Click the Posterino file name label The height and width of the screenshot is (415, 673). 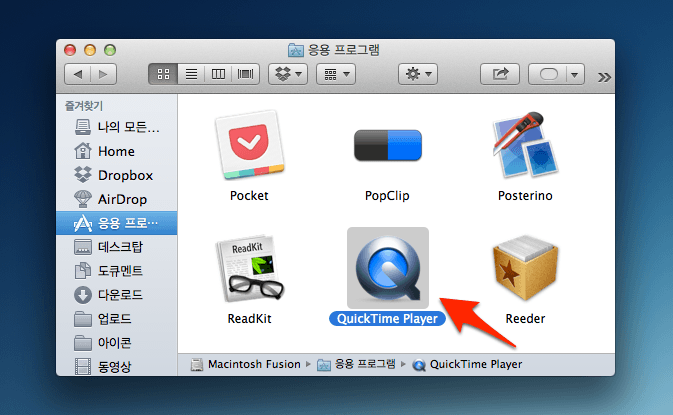[x=525, y=196]
